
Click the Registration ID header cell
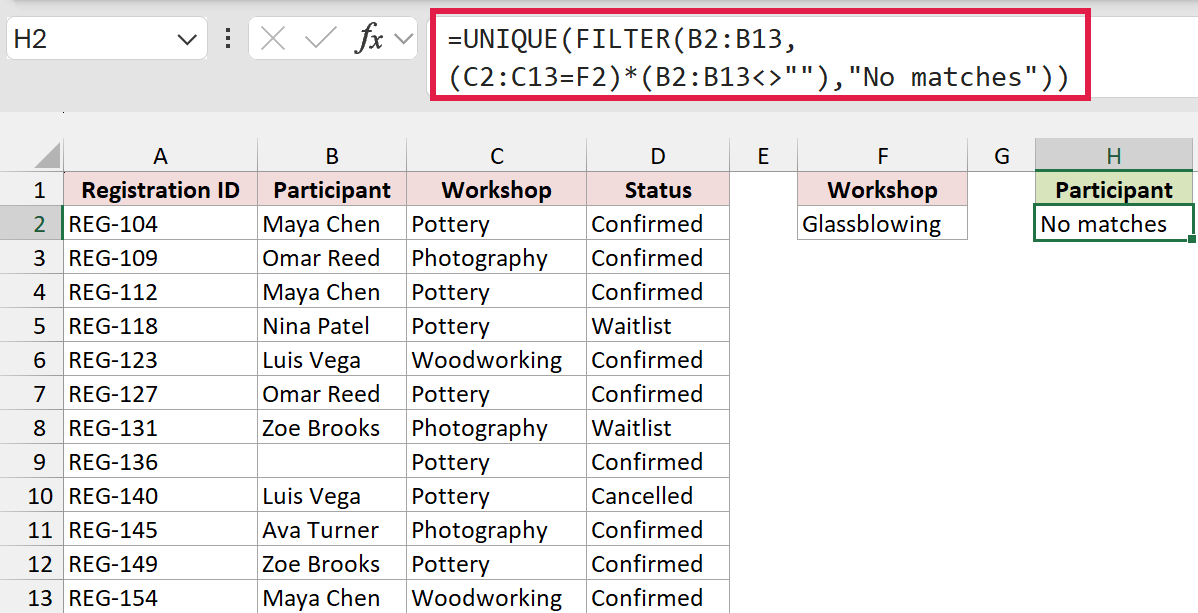click(x=160, y=190)
